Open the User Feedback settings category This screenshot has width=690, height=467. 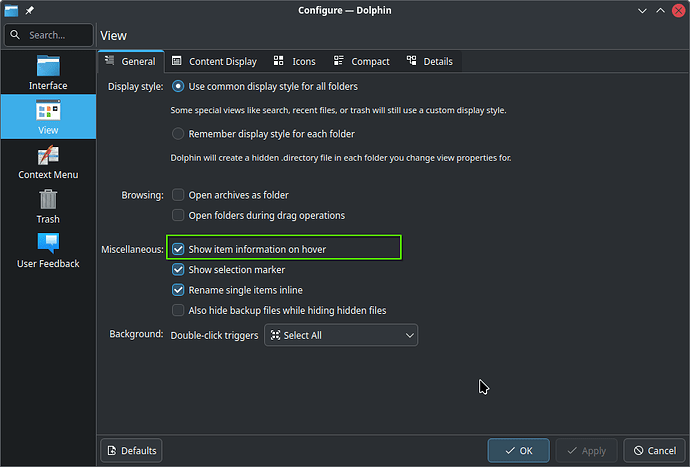48,250
